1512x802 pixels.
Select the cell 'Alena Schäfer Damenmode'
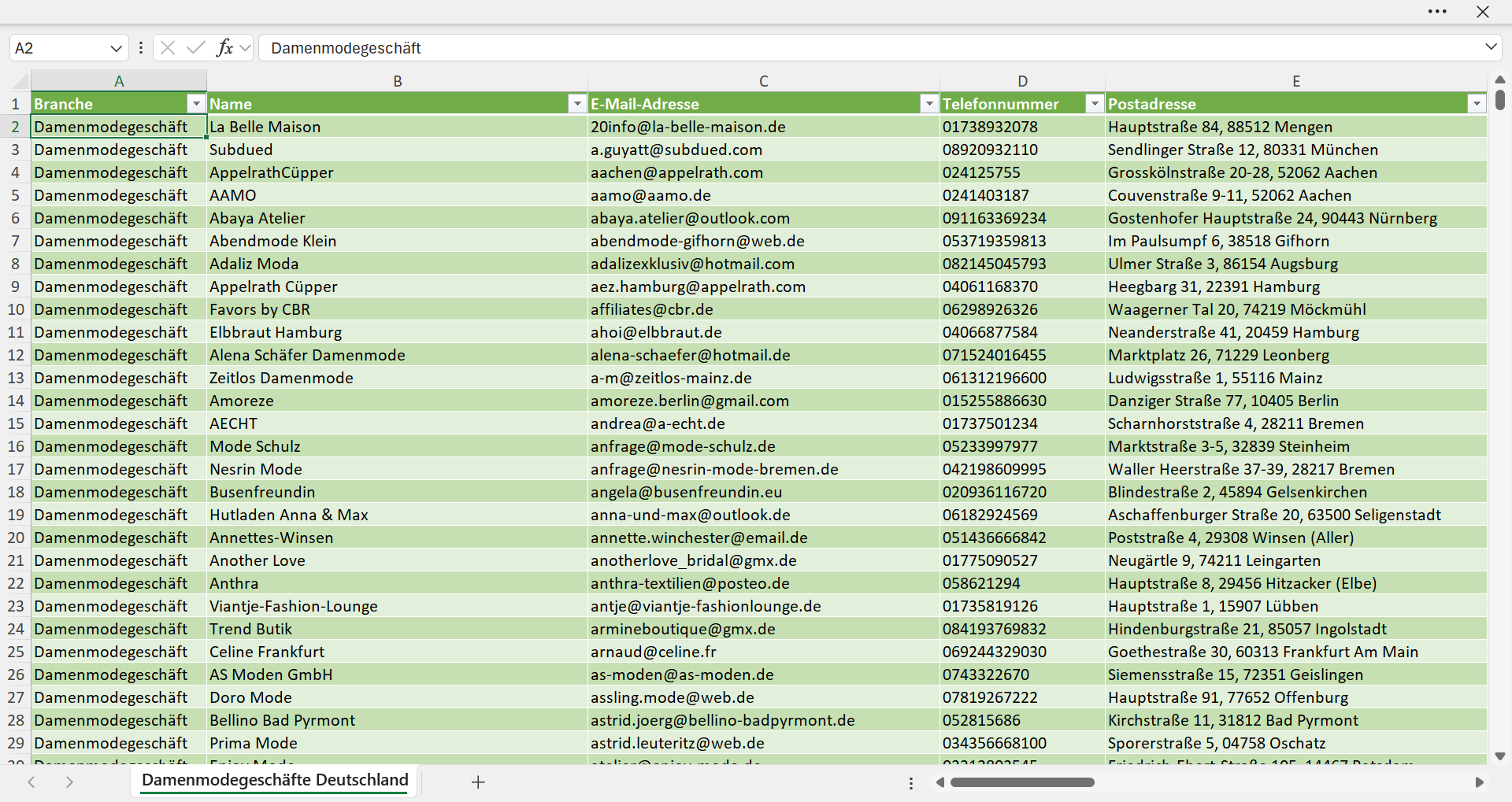pyautogui.click(x=397, y=355)
